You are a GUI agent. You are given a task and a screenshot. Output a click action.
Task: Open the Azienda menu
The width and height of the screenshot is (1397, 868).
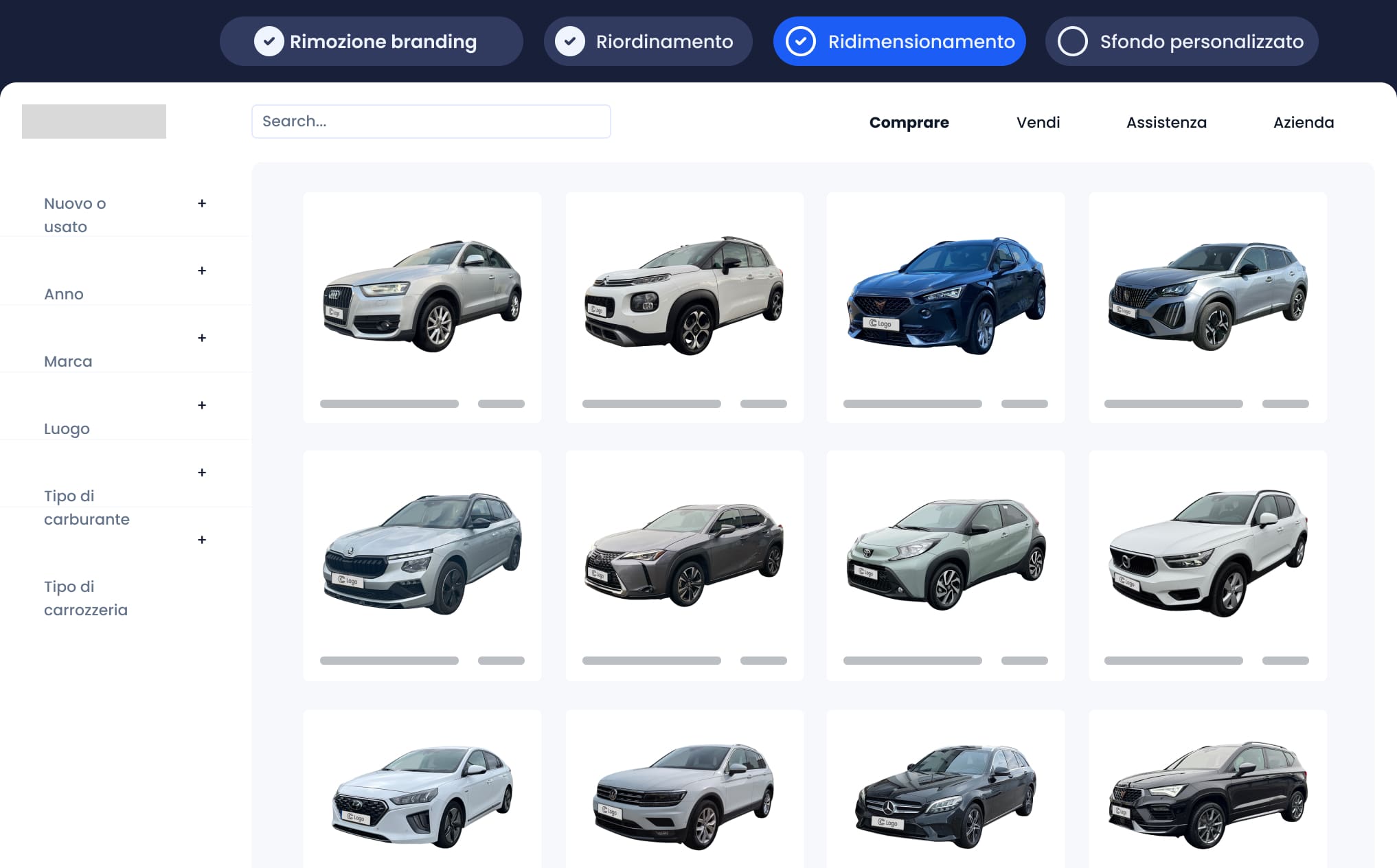tap(1304, 122)
